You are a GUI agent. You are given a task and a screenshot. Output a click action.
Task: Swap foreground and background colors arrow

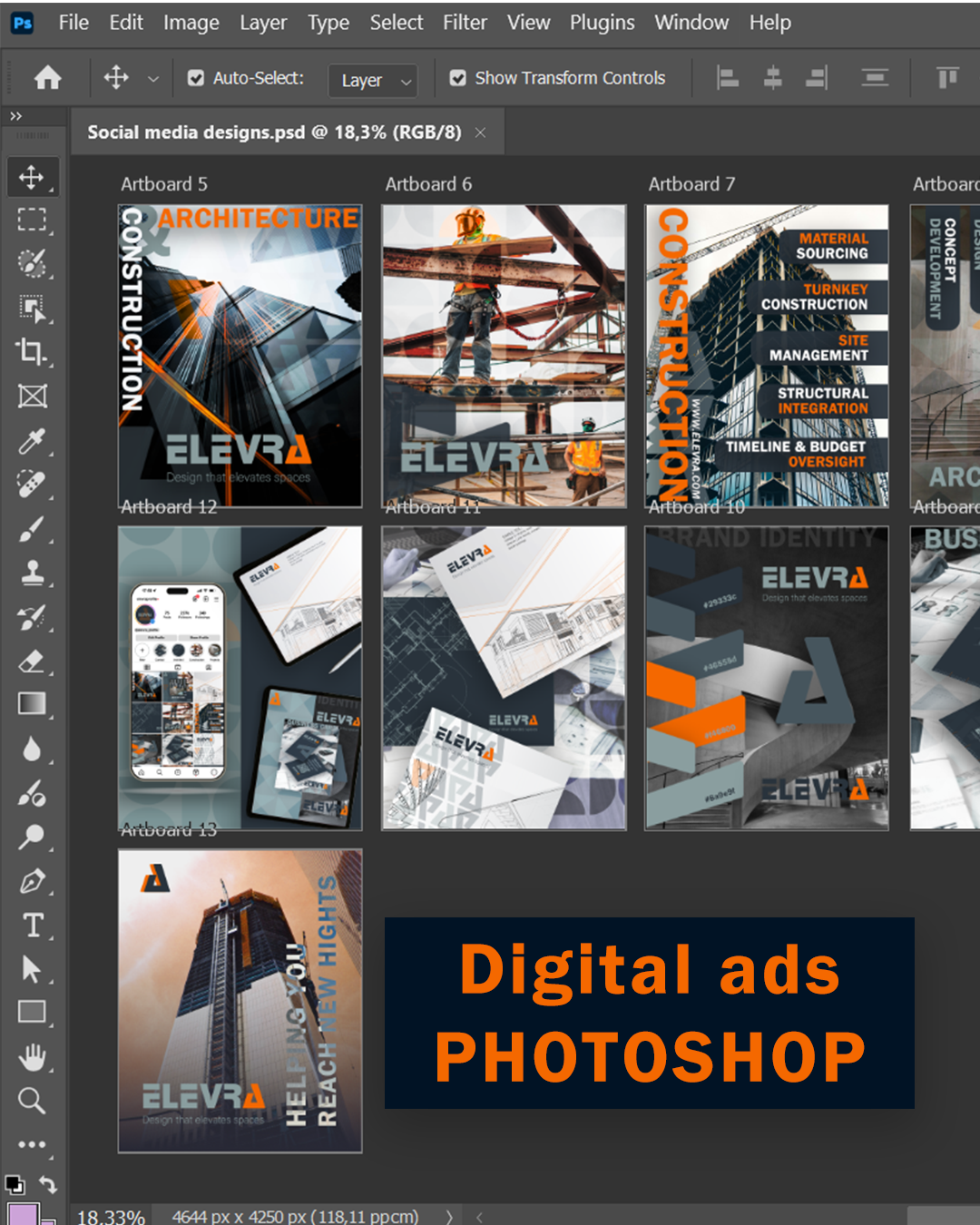click(48, 1184)
